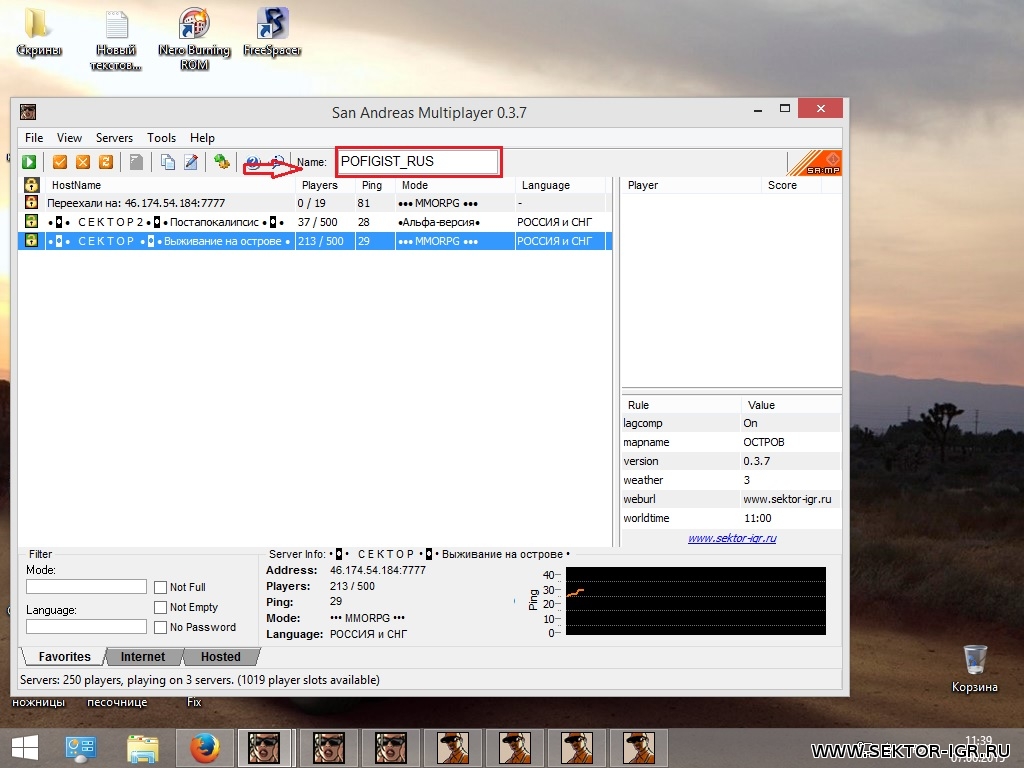The image size is (1024, 768).
Task: Click the SA-MP window title bar icon
Action: [27, 112]
